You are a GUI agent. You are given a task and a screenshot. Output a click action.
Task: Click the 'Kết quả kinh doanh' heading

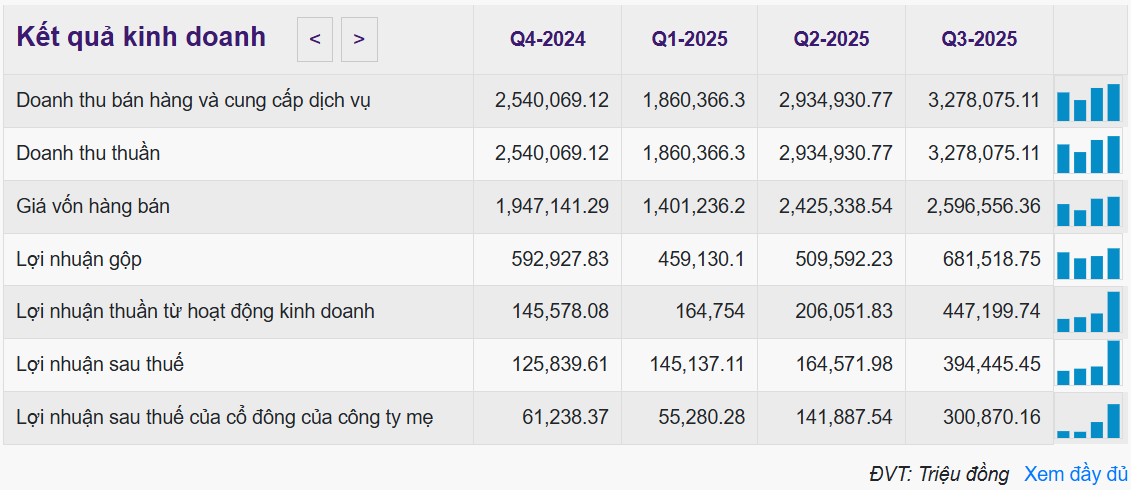141,37
